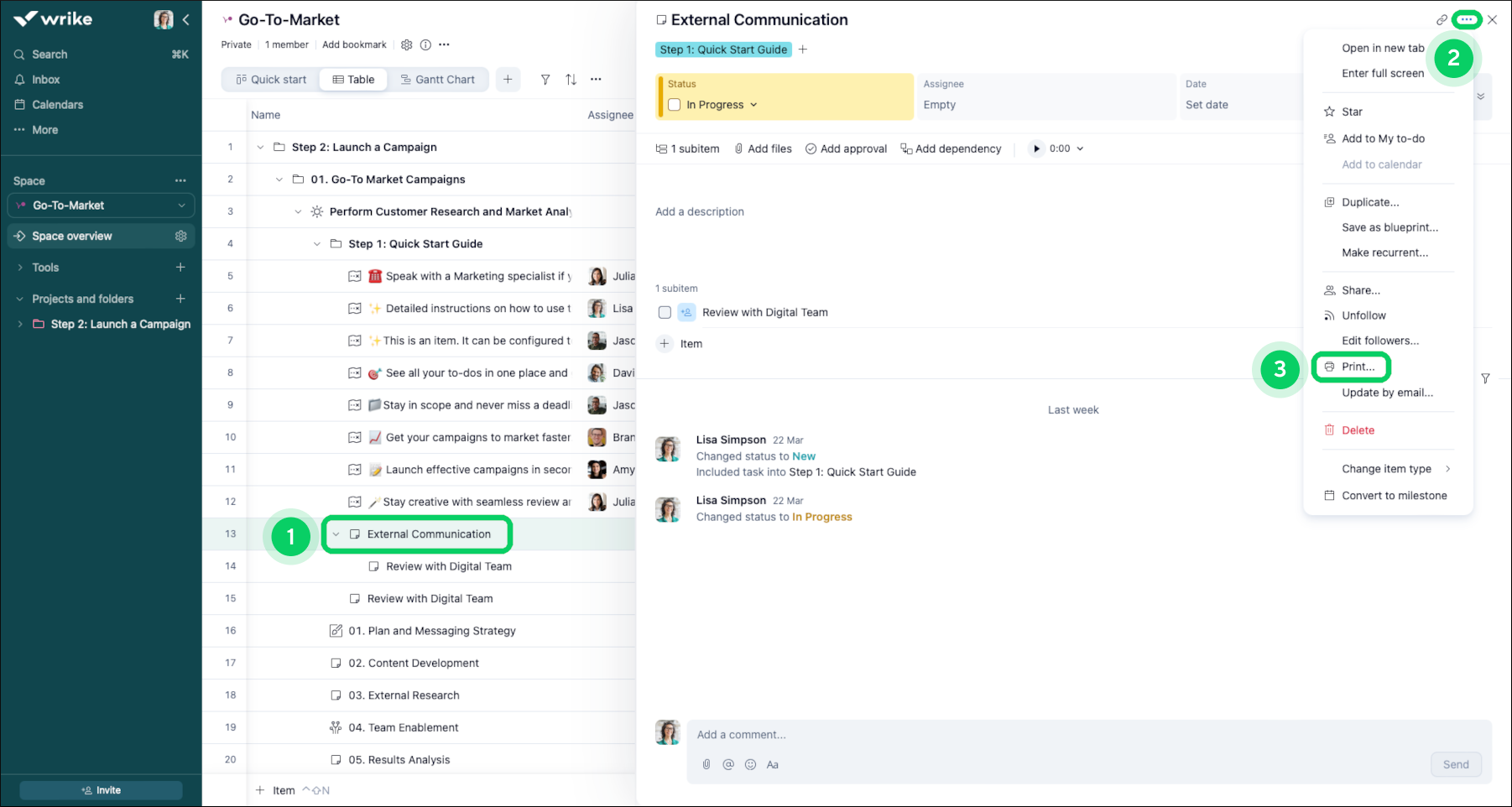Open the emoji picker in comment box
This screenshot has height=807, width=1512.
750,764
